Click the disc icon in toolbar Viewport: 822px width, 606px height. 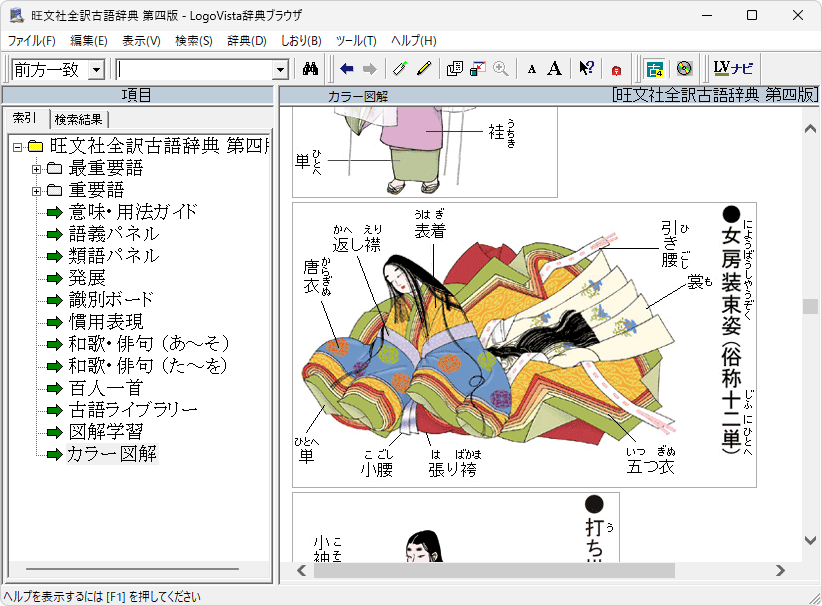684,69
